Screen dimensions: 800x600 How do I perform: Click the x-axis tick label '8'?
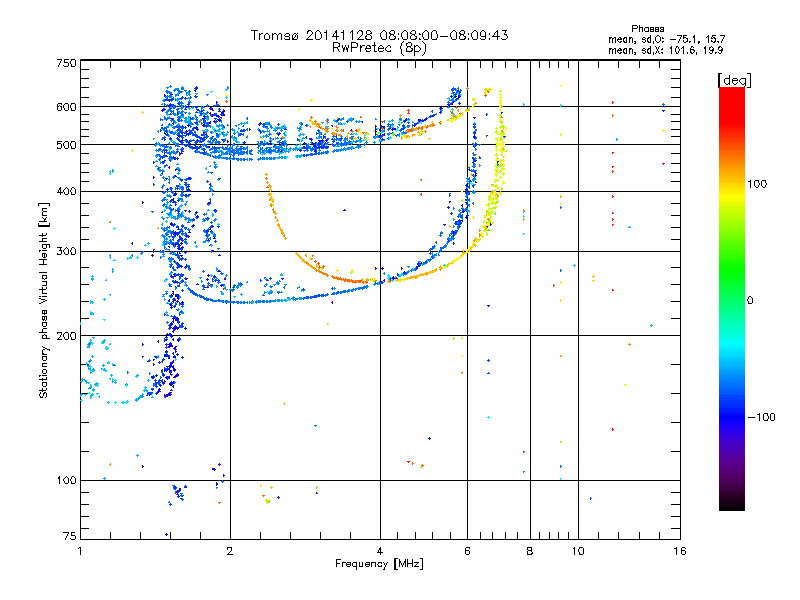(x=530, y=551)
